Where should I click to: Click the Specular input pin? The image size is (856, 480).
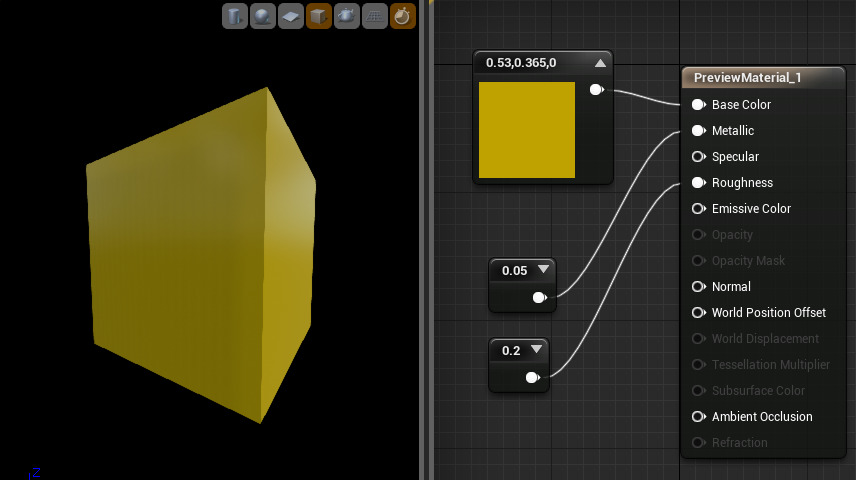tap(698, 157)
